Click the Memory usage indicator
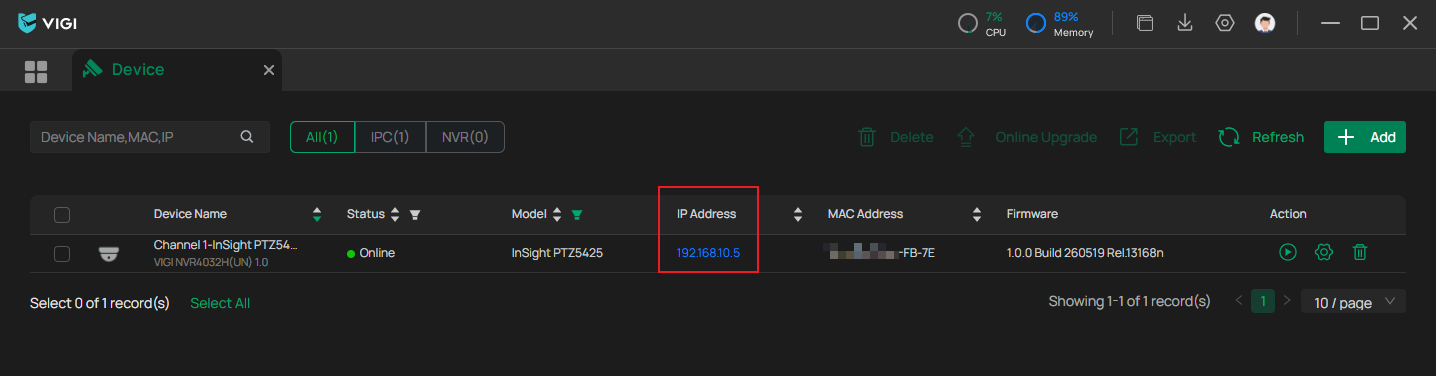Screen dimensions: 1436x376 tap(1060, 24)
